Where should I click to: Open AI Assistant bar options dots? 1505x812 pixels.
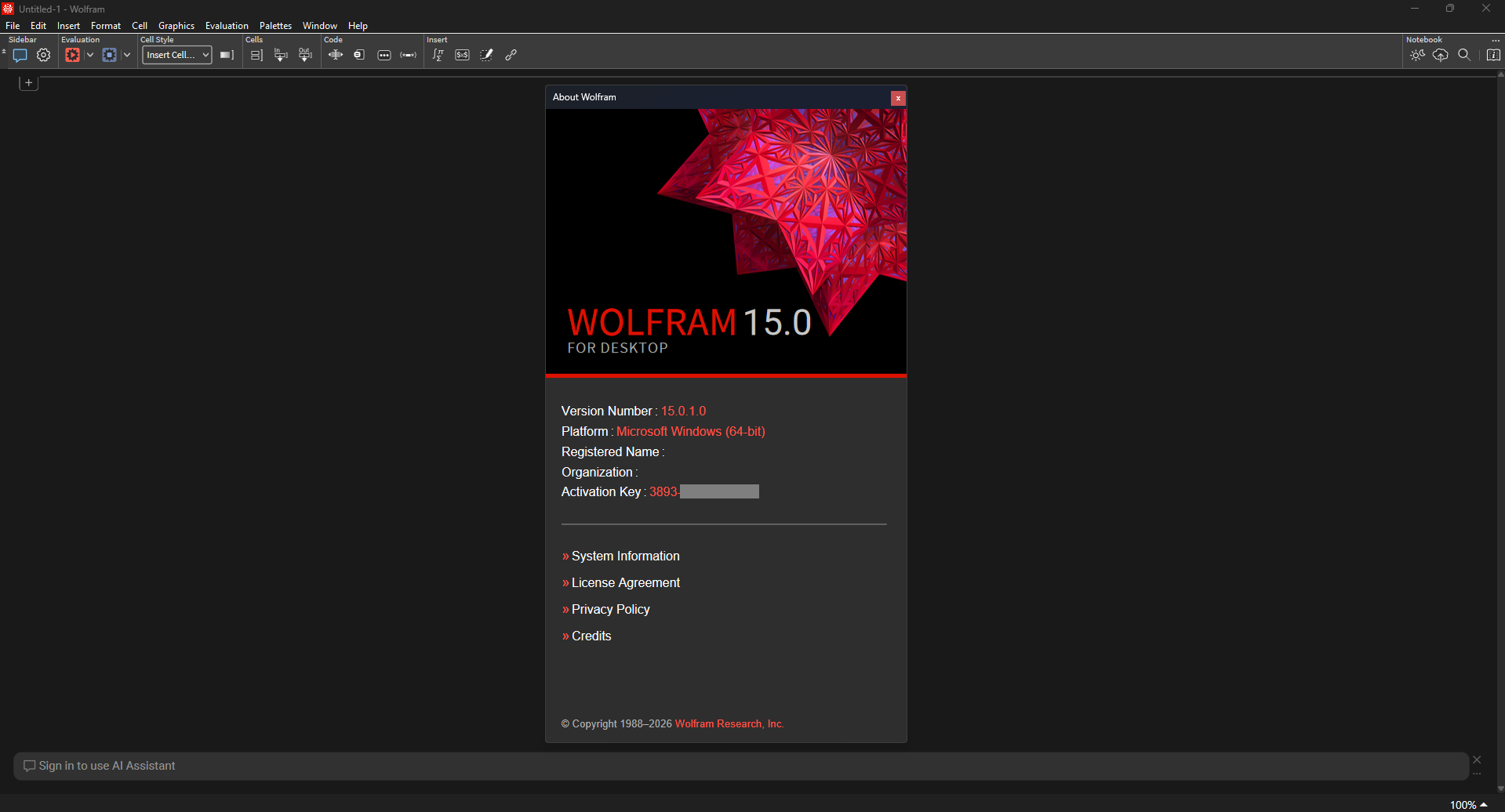pyautogui.click(x=1477, y=774)
